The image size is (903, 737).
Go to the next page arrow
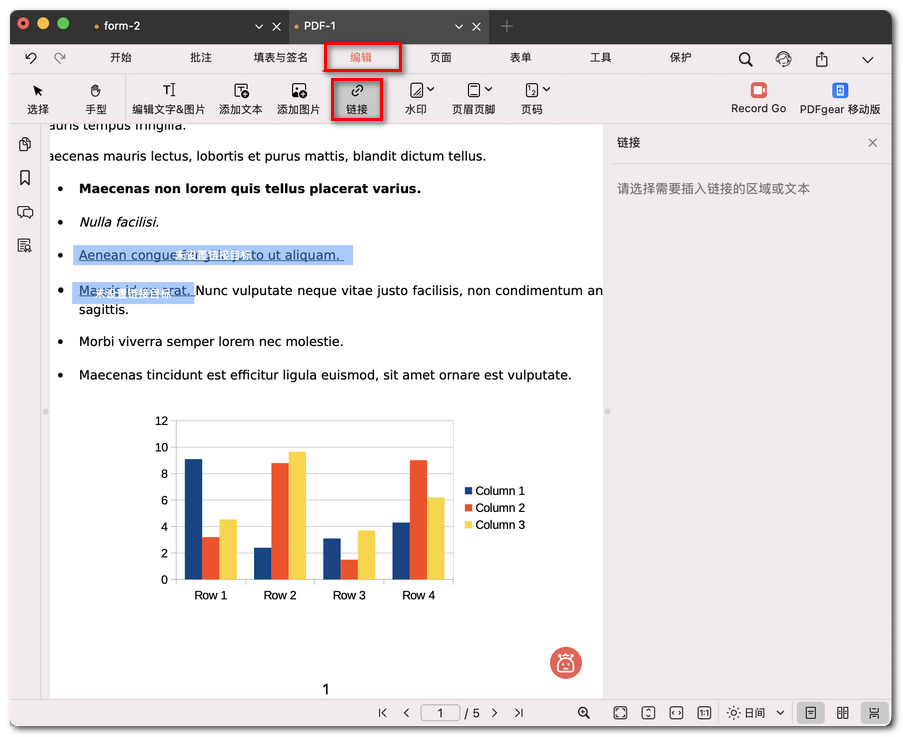494,713
